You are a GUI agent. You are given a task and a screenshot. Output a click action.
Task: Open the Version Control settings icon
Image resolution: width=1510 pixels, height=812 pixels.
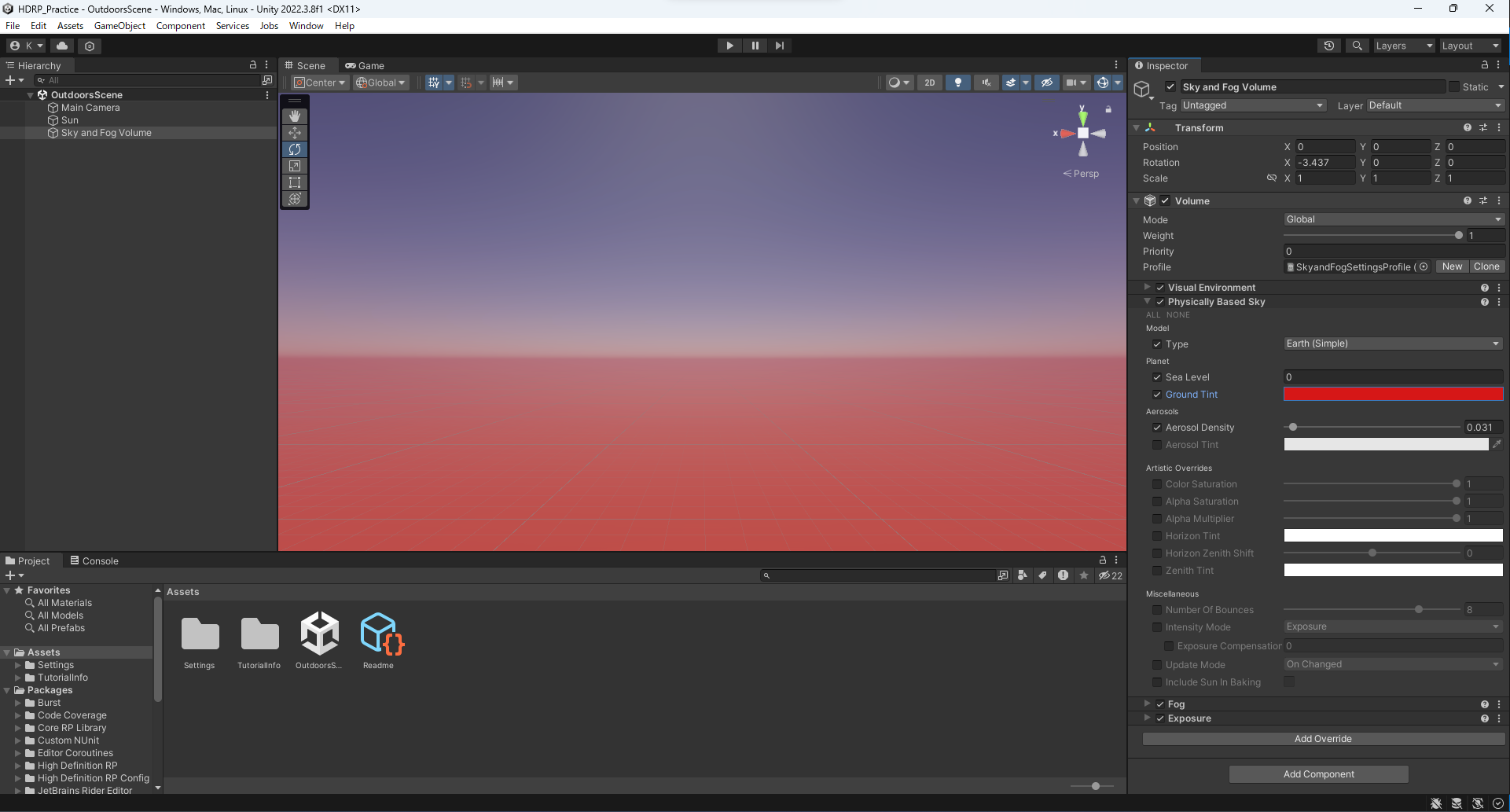point(90,46)
